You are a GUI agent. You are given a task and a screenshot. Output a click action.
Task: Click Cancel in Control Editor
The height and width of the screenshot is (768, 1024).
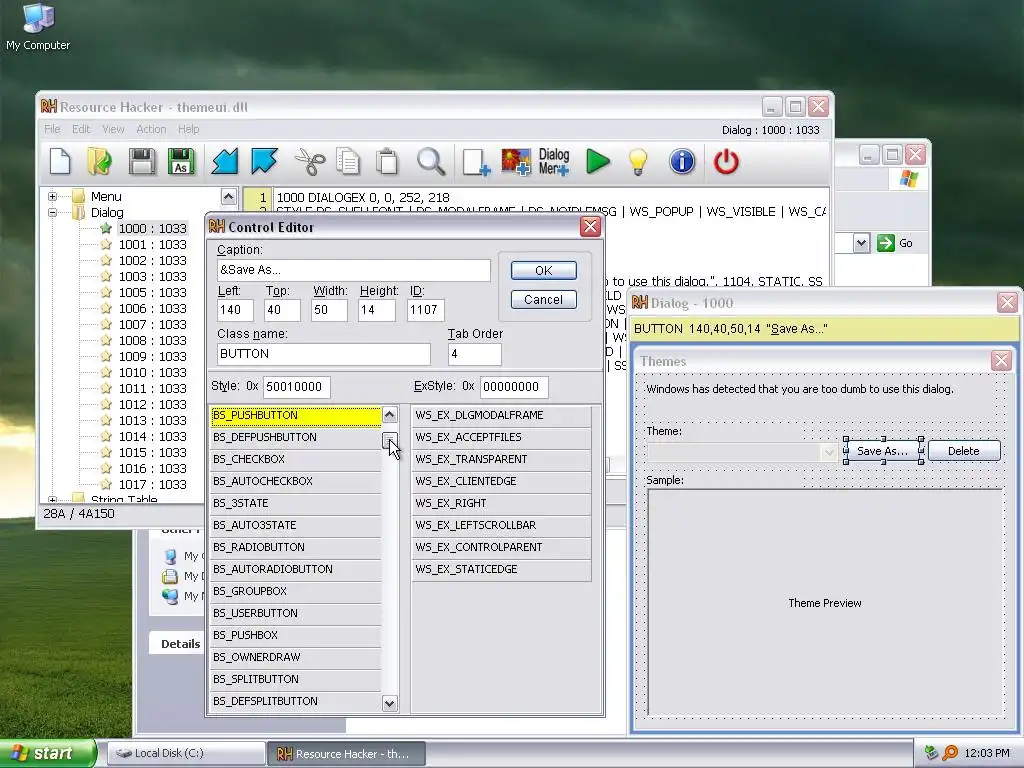coord(543,300)
